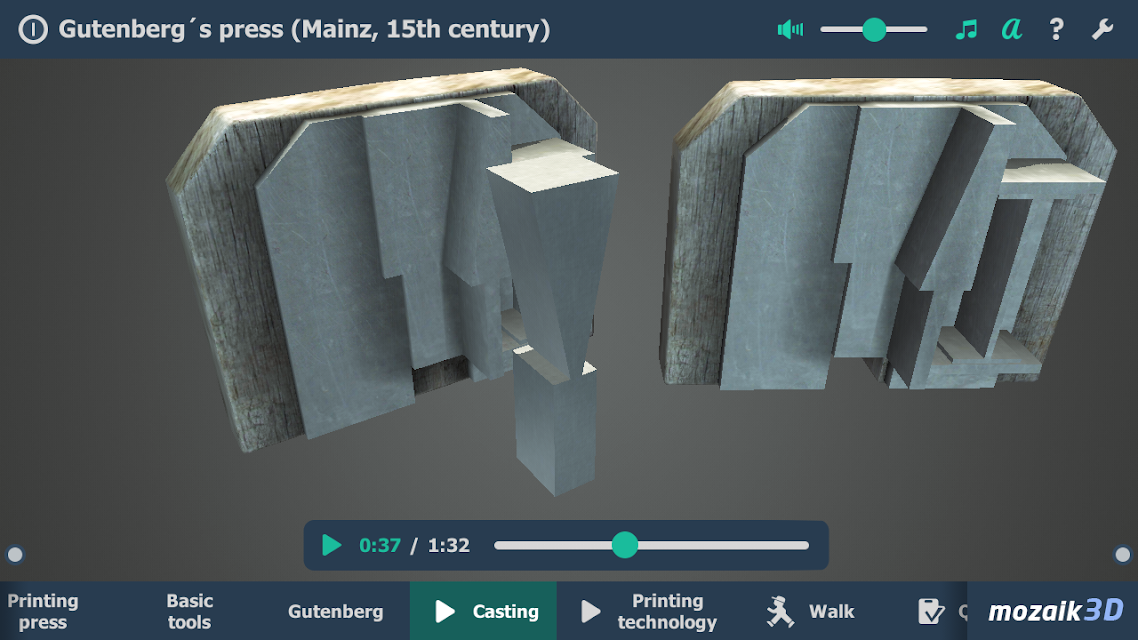Image resolution: width=1138 pixels, height=640 pixels.
Task: Click the Casting label in the bottom bar
Action: click(505, 612)
